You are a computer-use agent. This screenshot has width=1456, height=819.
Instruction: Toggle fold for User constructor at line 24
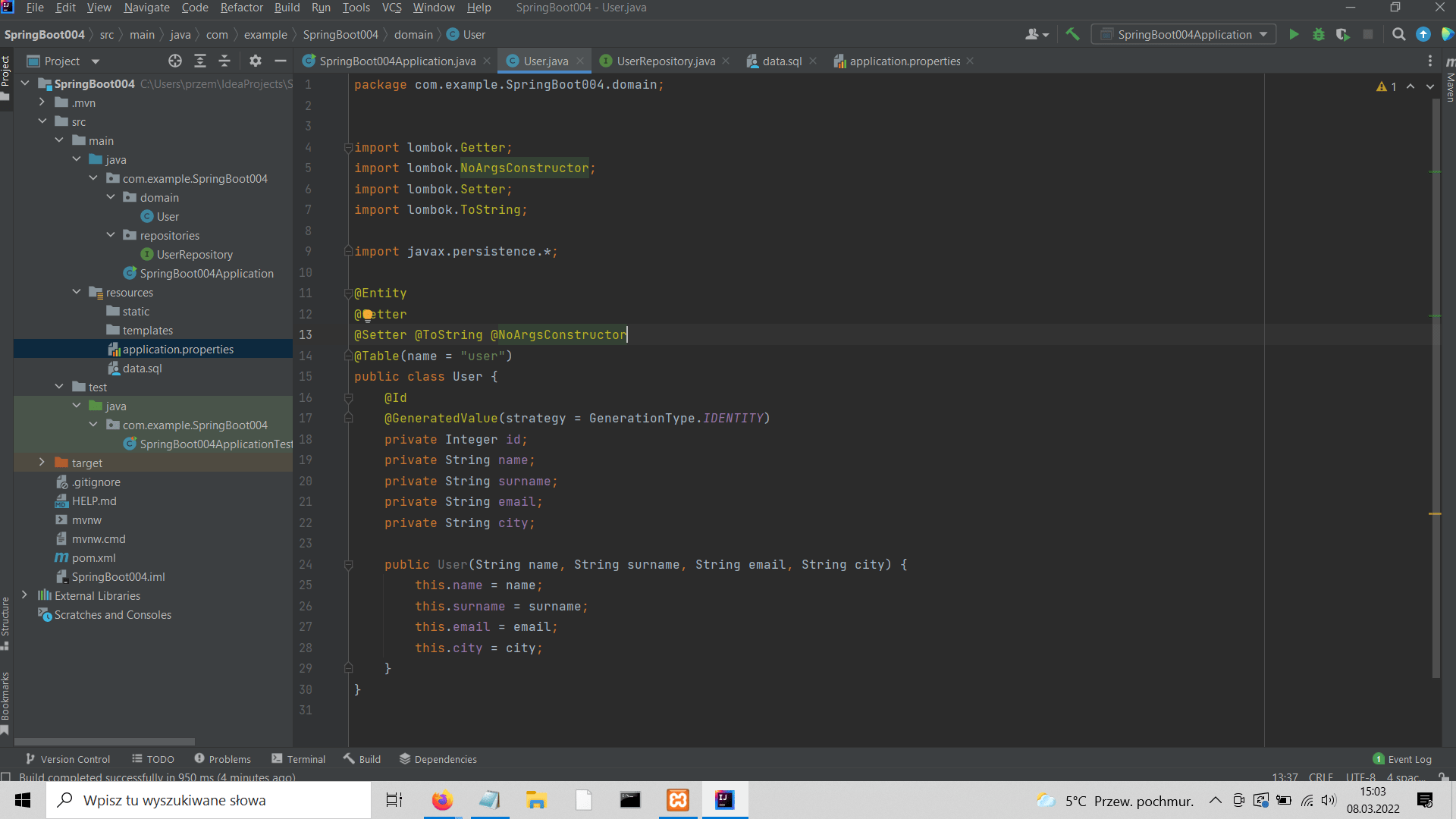point(348,564)
